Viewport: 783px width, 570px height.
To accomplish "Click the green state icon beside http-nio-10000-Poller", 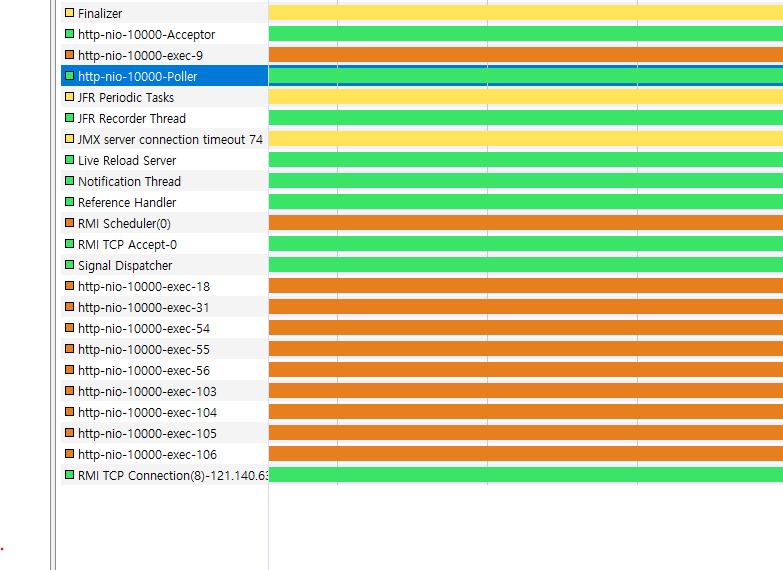I will tap(69, 75).
